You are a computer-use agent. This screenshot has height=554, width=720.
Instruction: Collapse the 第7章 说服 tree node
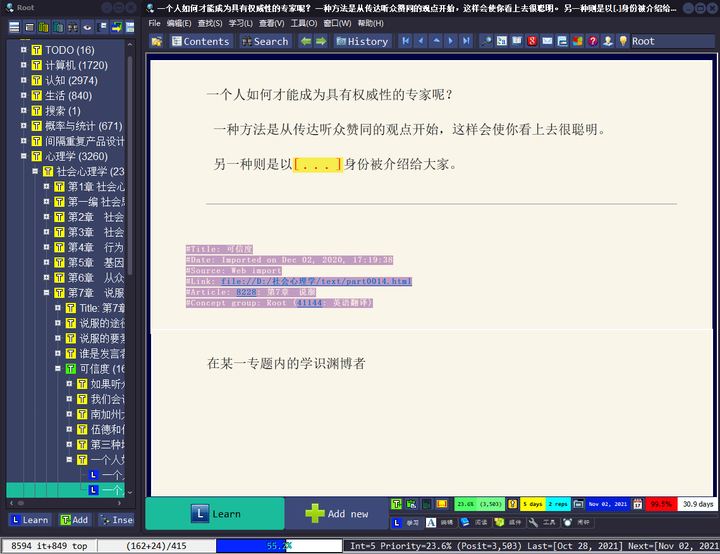(46, 292)
